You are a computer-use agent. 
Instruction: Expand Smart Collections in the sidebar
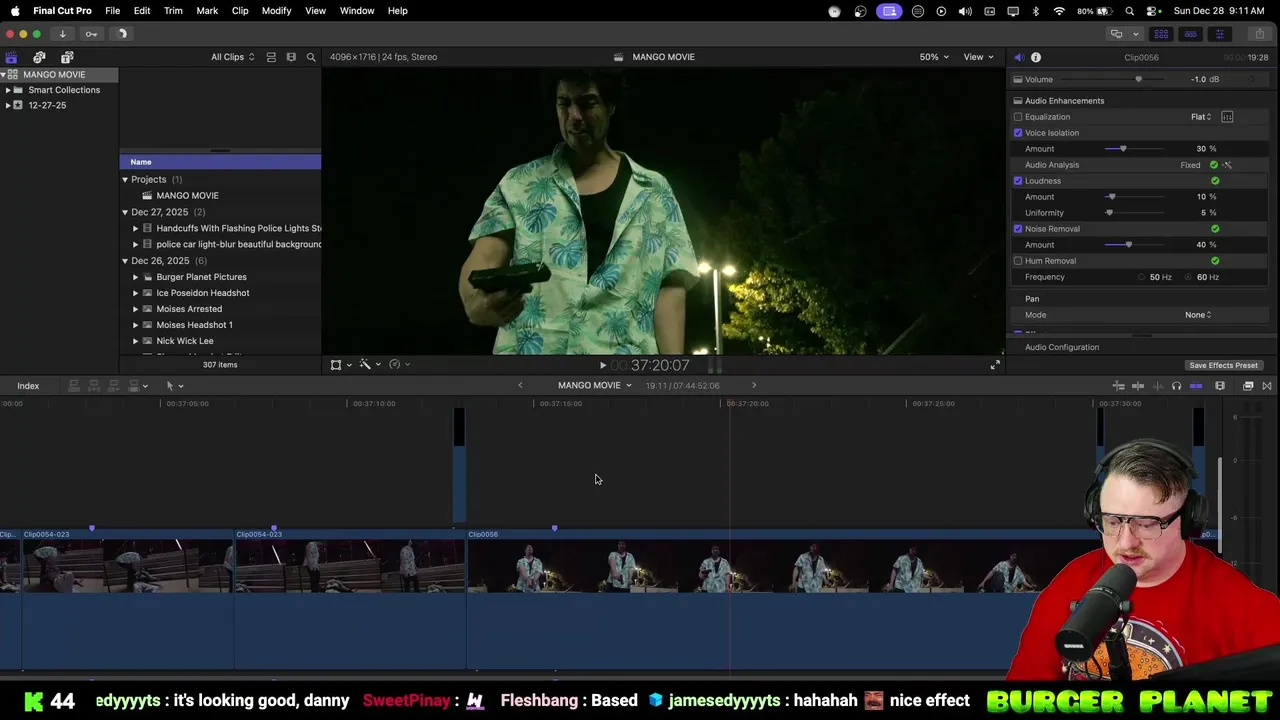[8, 90]
